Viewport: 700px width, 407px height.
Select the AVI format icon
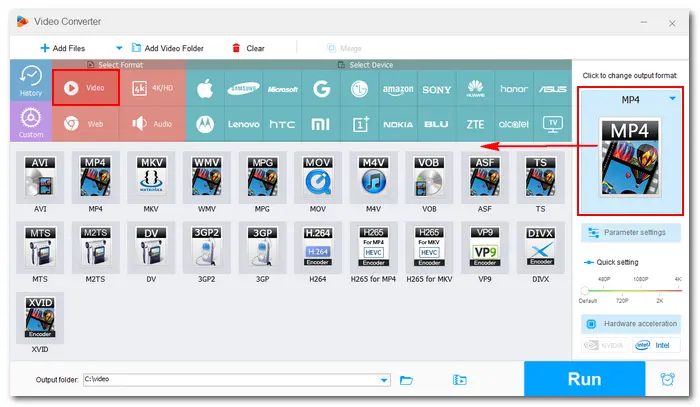click(40, 178)
